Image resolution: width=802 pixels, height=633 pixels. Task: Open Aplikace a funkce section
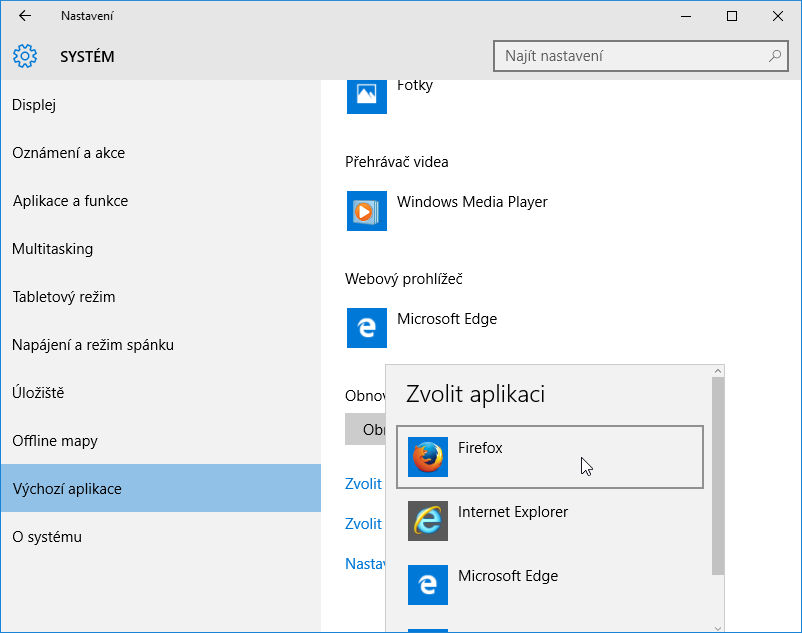(161, 201)
